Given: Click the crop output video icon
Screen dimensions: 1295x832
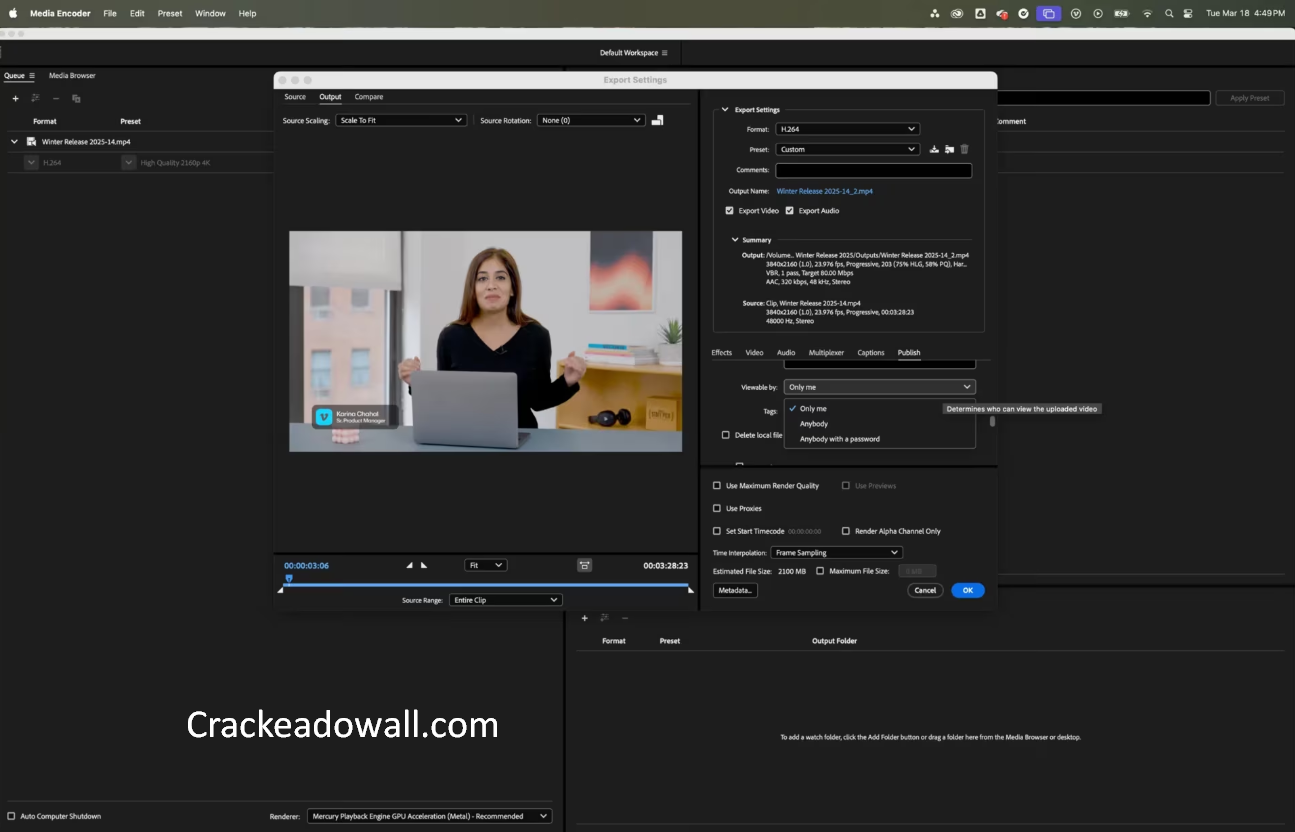Looking at the screenshot, I should coord(657,120).
